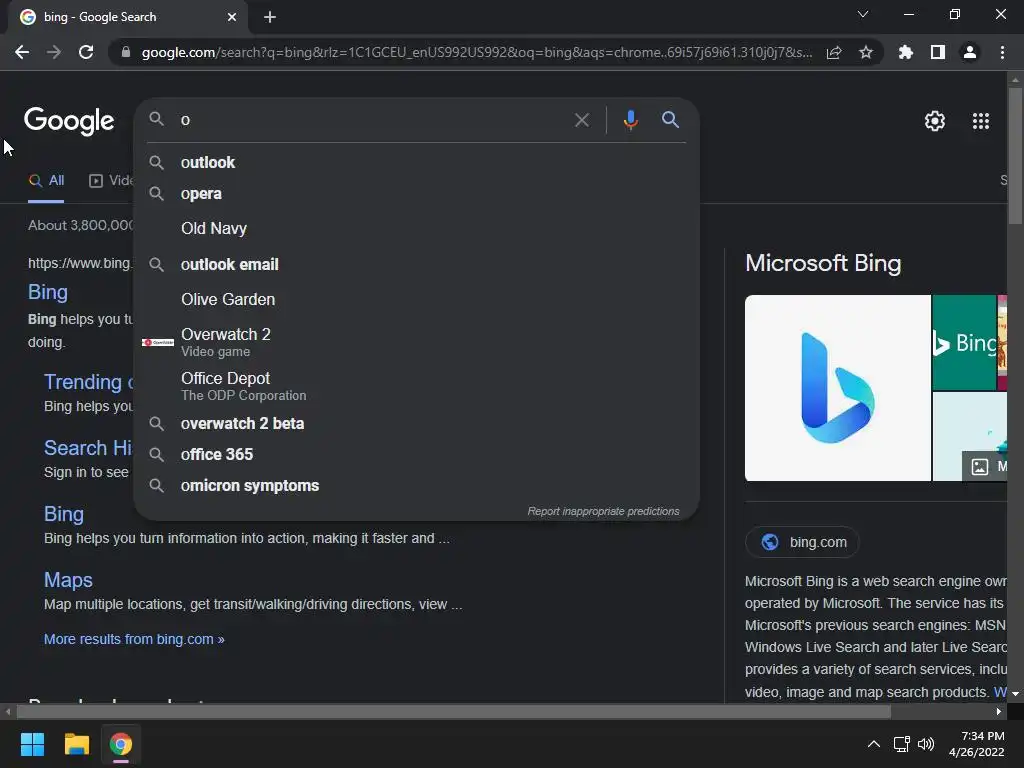Click the horizontal scrollbar thumb
1024x768 pixels.
tap(453, 712)
